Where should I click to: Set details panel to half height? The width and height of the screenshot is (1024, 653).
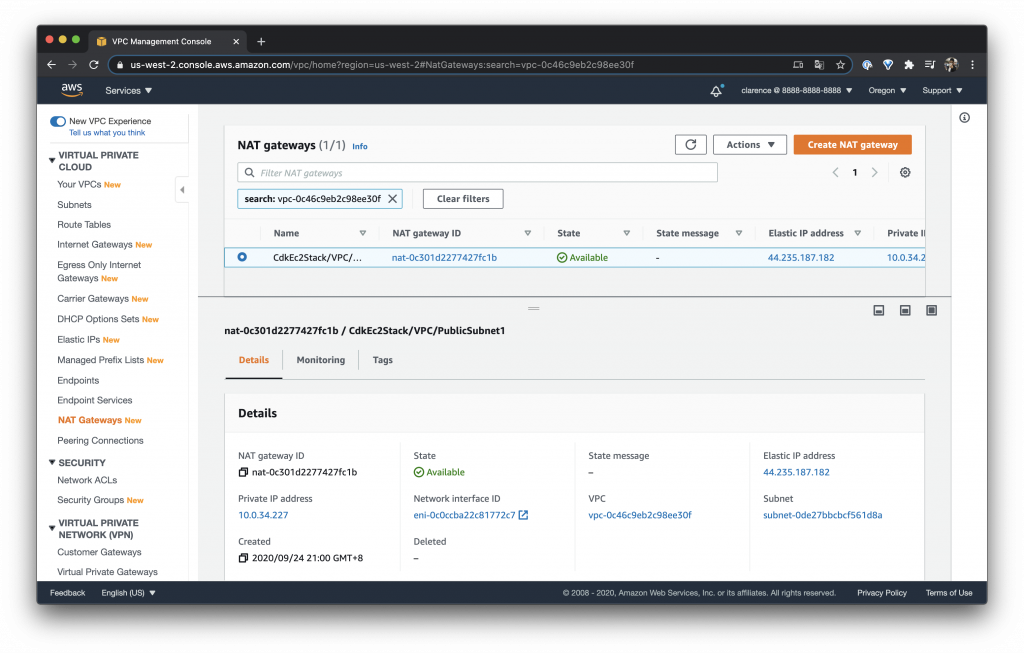[905, 310]
